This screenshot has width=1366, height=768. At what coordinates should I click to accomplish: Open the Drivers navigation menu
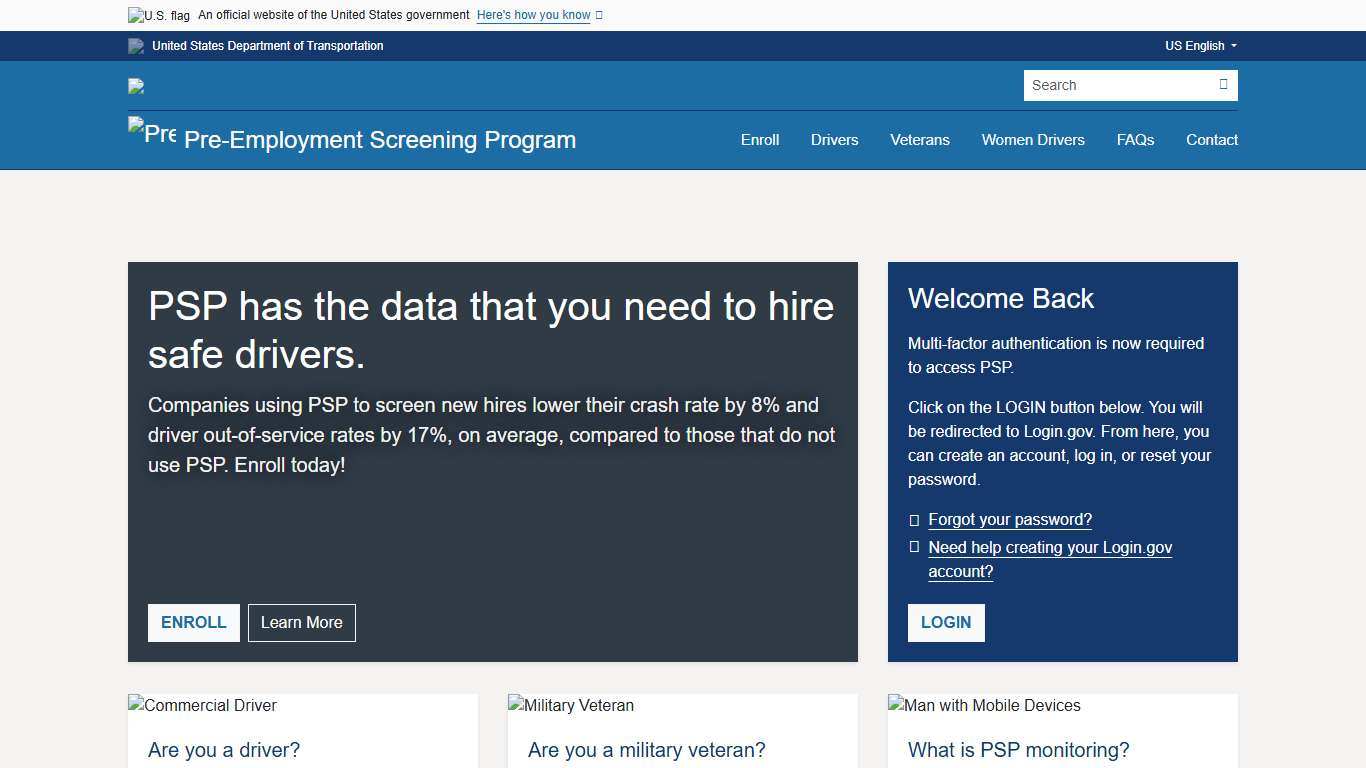(x=834, y=140)
